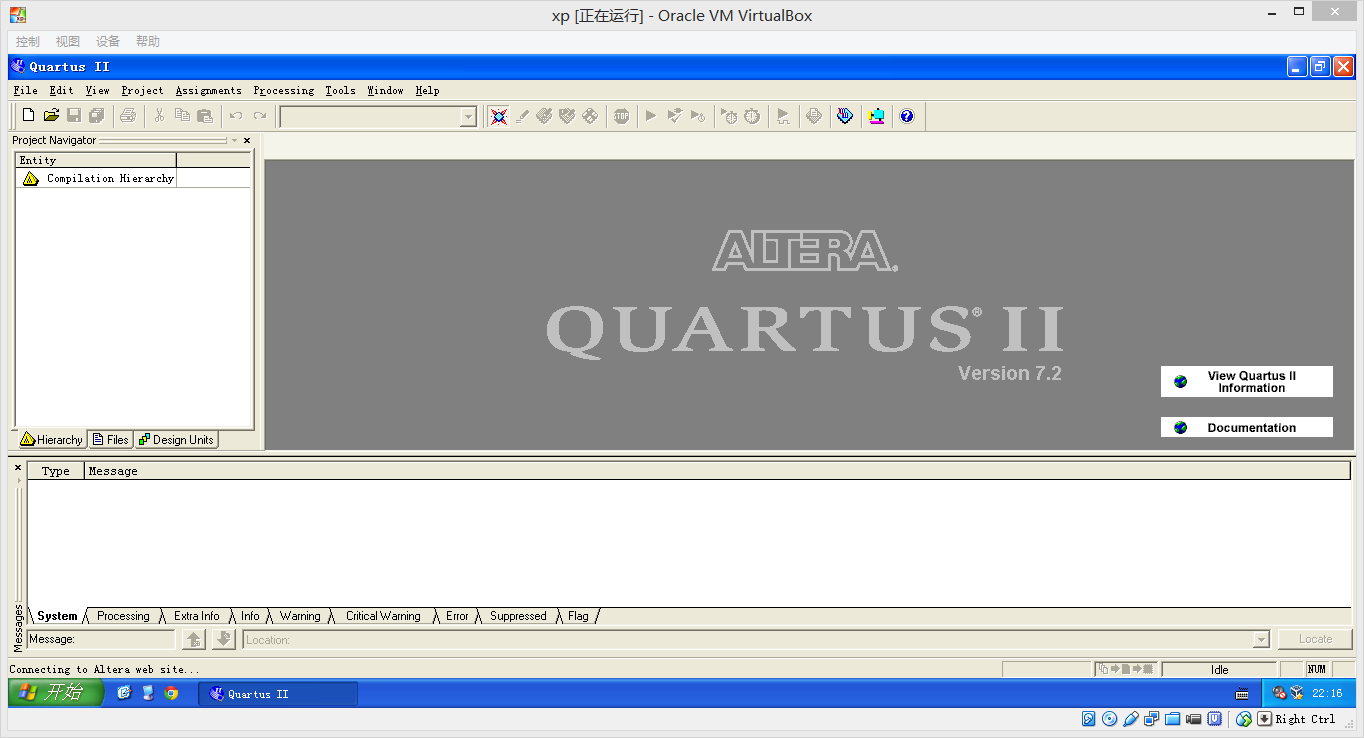Viewport: 1364px width, 738px height.
Task: Open the Project Navigator panel options arrow
Action: 235,141
